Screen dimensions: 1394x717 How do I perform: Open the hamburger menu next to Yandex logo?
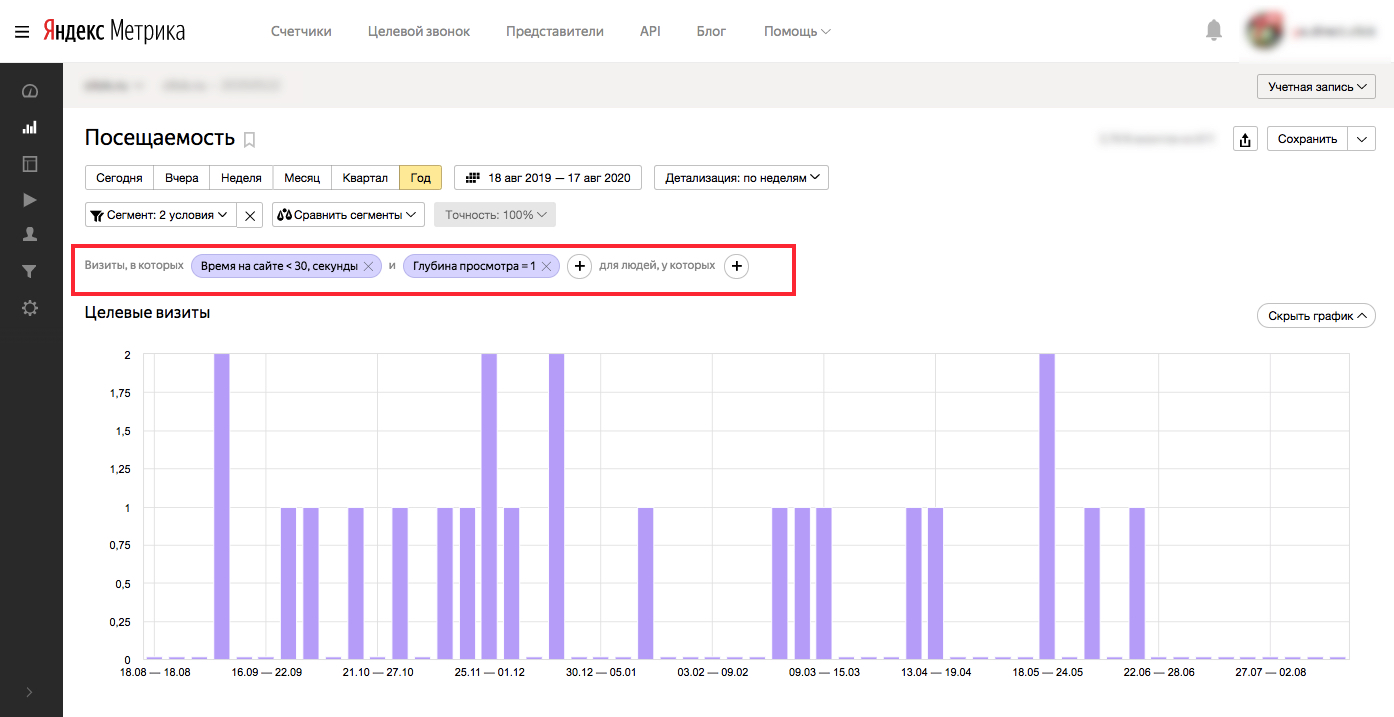[x=21, y=32]
